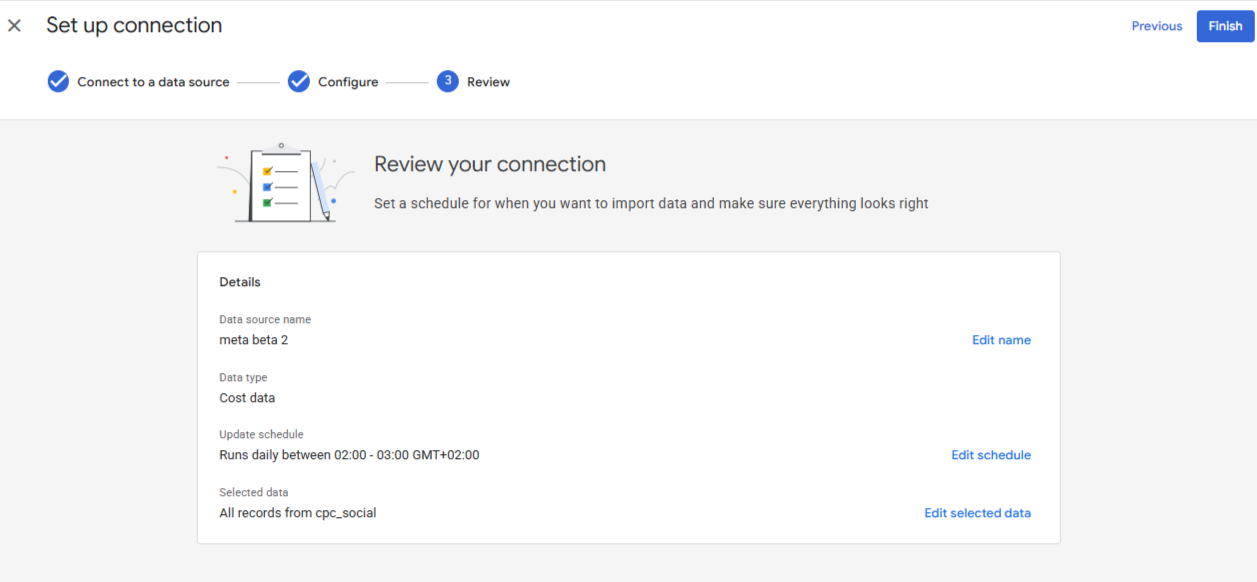Image resolution: width=1257 pixels, height=582 pixels.
Task: Close the Set up connection dialog
Action: (14, 26)
